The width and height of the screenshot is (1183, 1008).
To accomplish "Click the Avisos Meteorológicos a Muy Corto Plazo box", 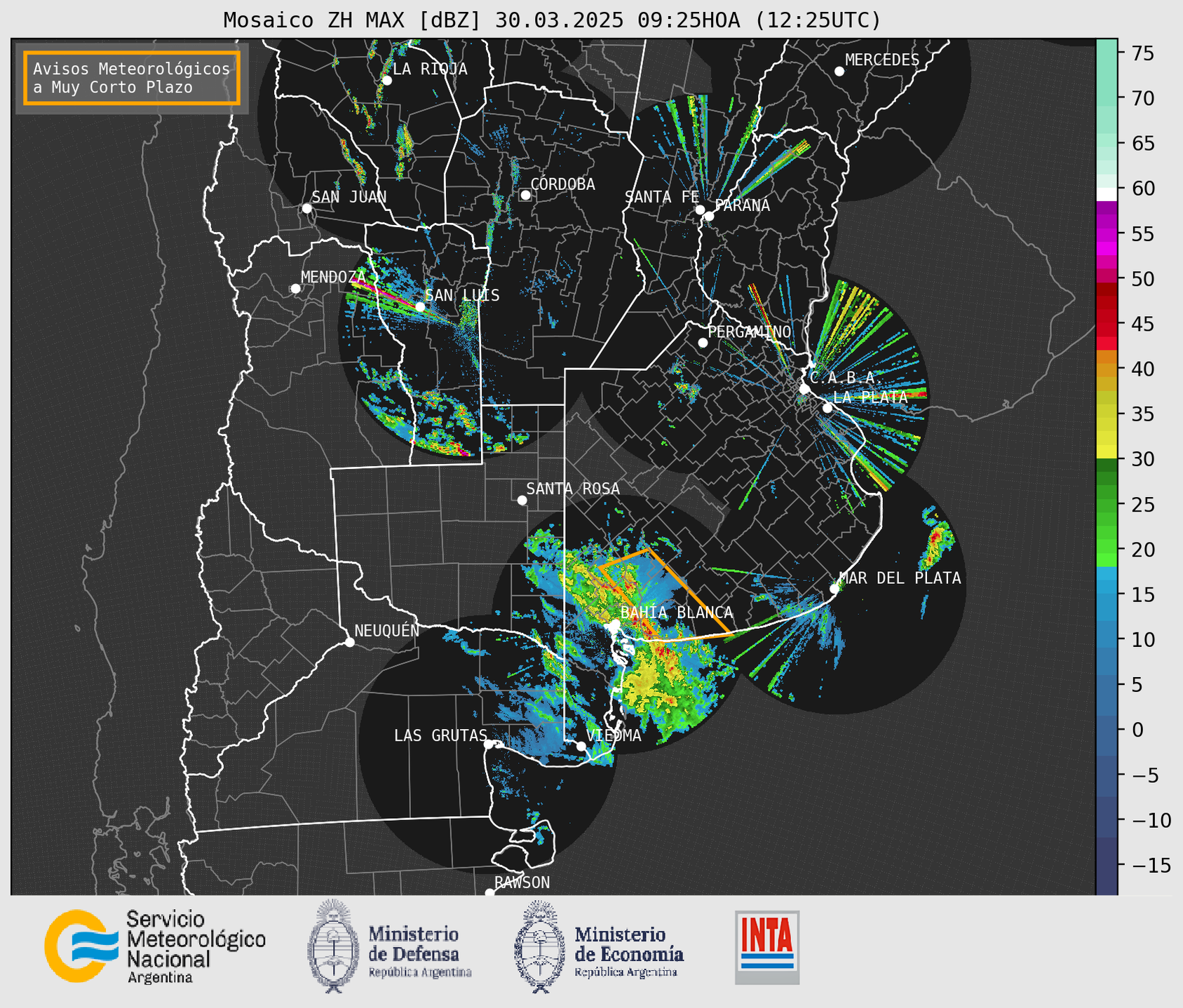I will click(132, 78).
